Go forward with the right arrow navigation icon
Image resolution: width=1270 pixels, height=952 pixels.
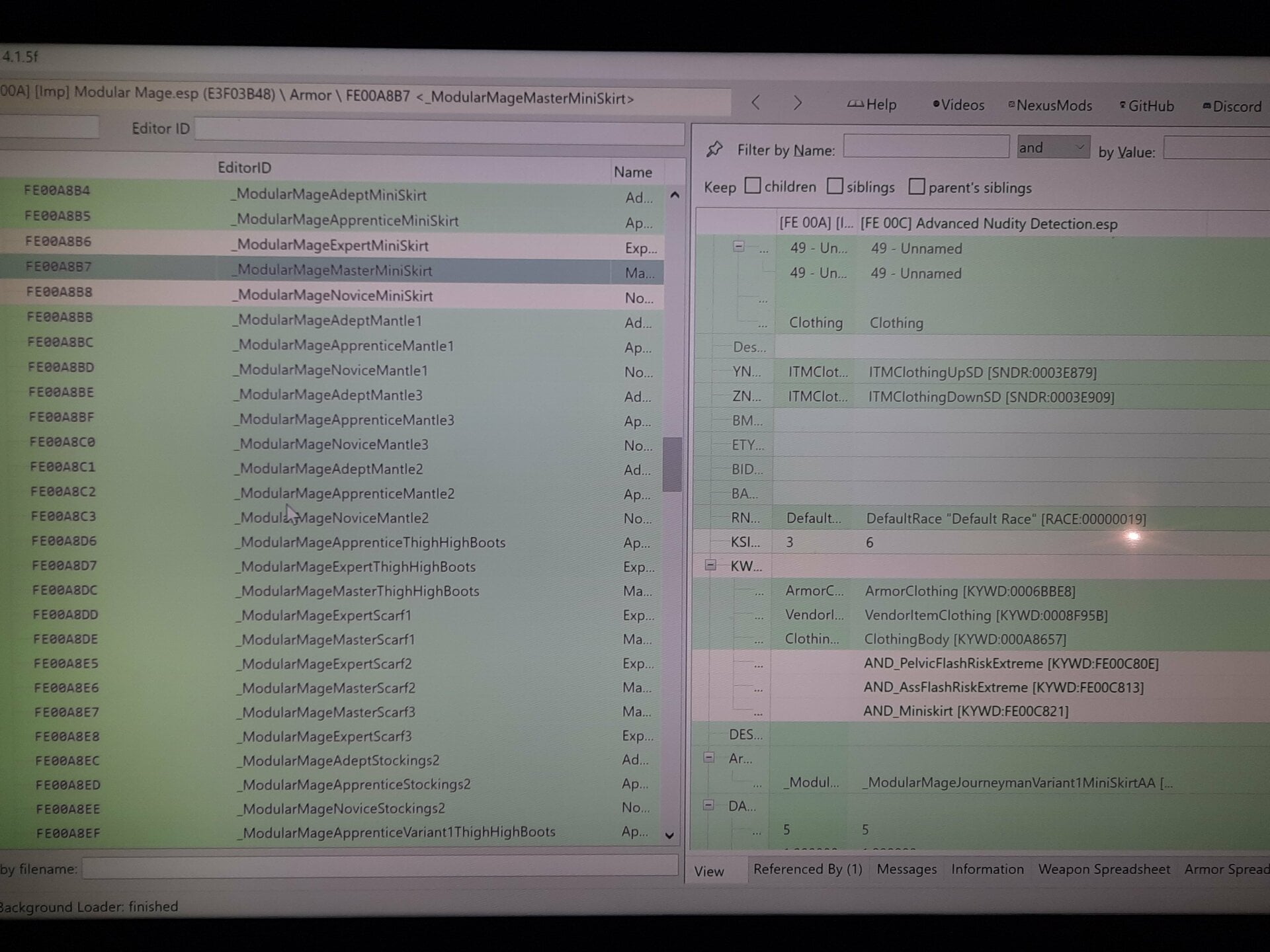797,103
